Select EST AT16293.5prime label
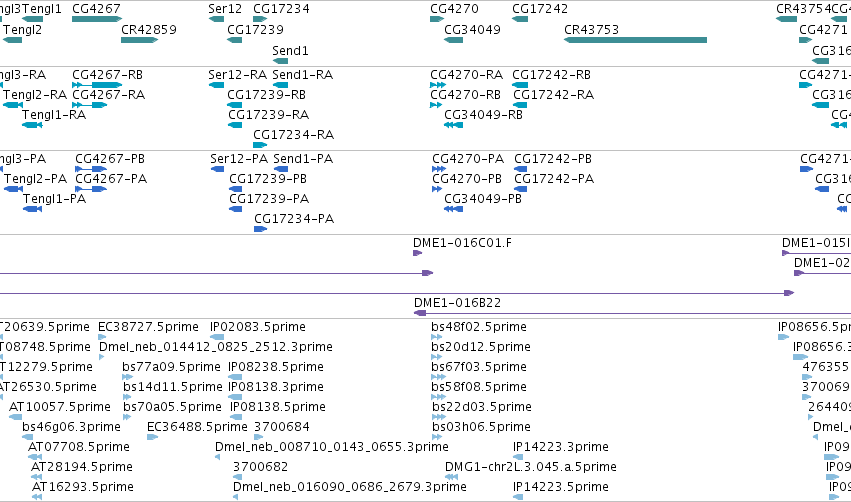This screenshot has height=502, width=851. [x=82, y=487]
